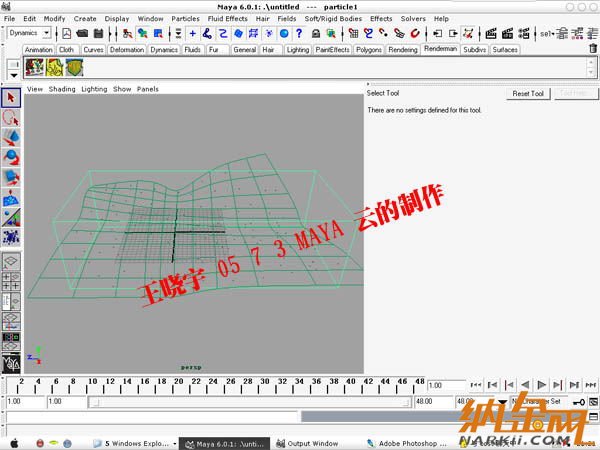Switch to Output Window taskbar item
The image size is (600, 450).
308,443
